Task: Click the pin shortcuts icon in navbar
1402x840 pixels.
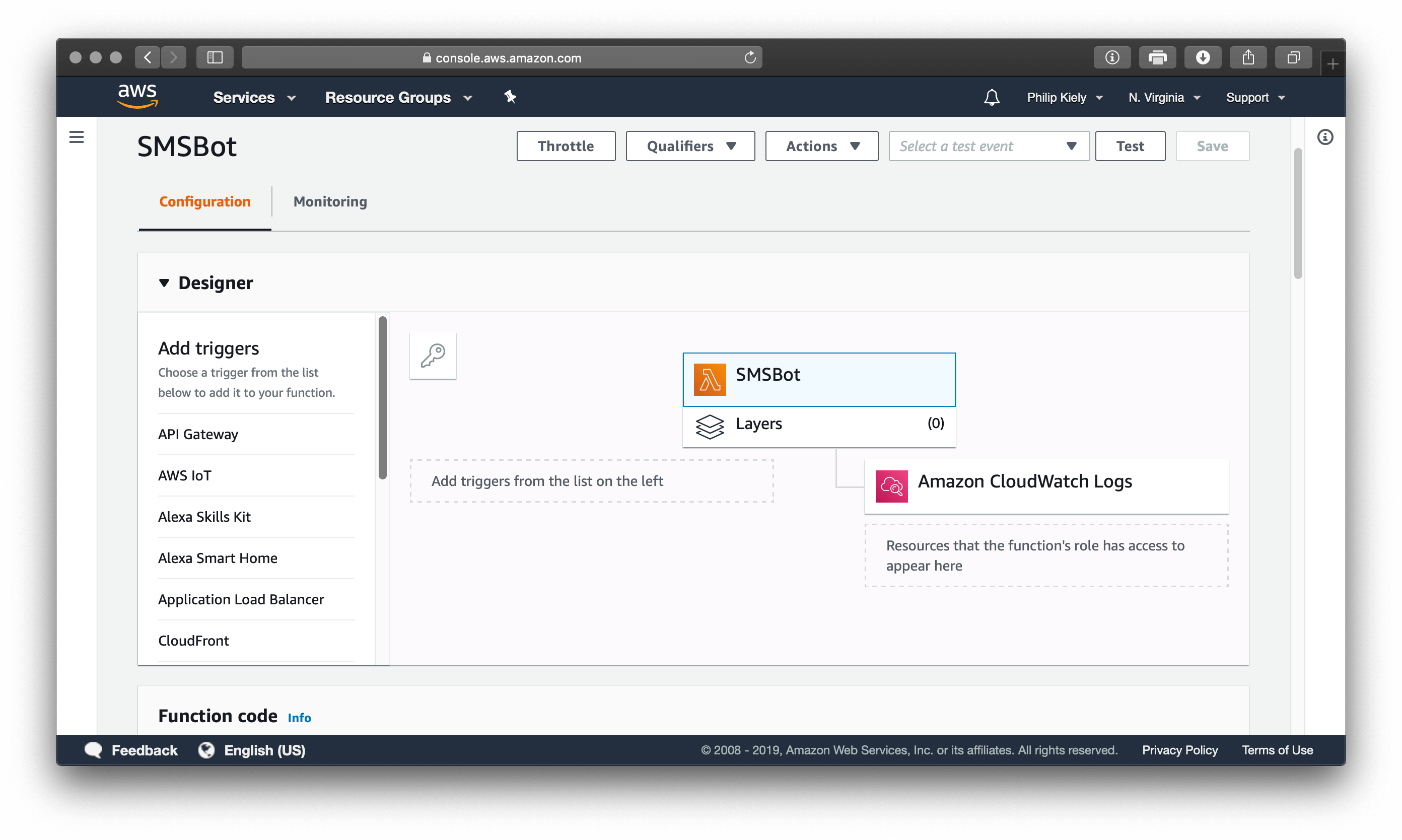Action: (510, 97)
